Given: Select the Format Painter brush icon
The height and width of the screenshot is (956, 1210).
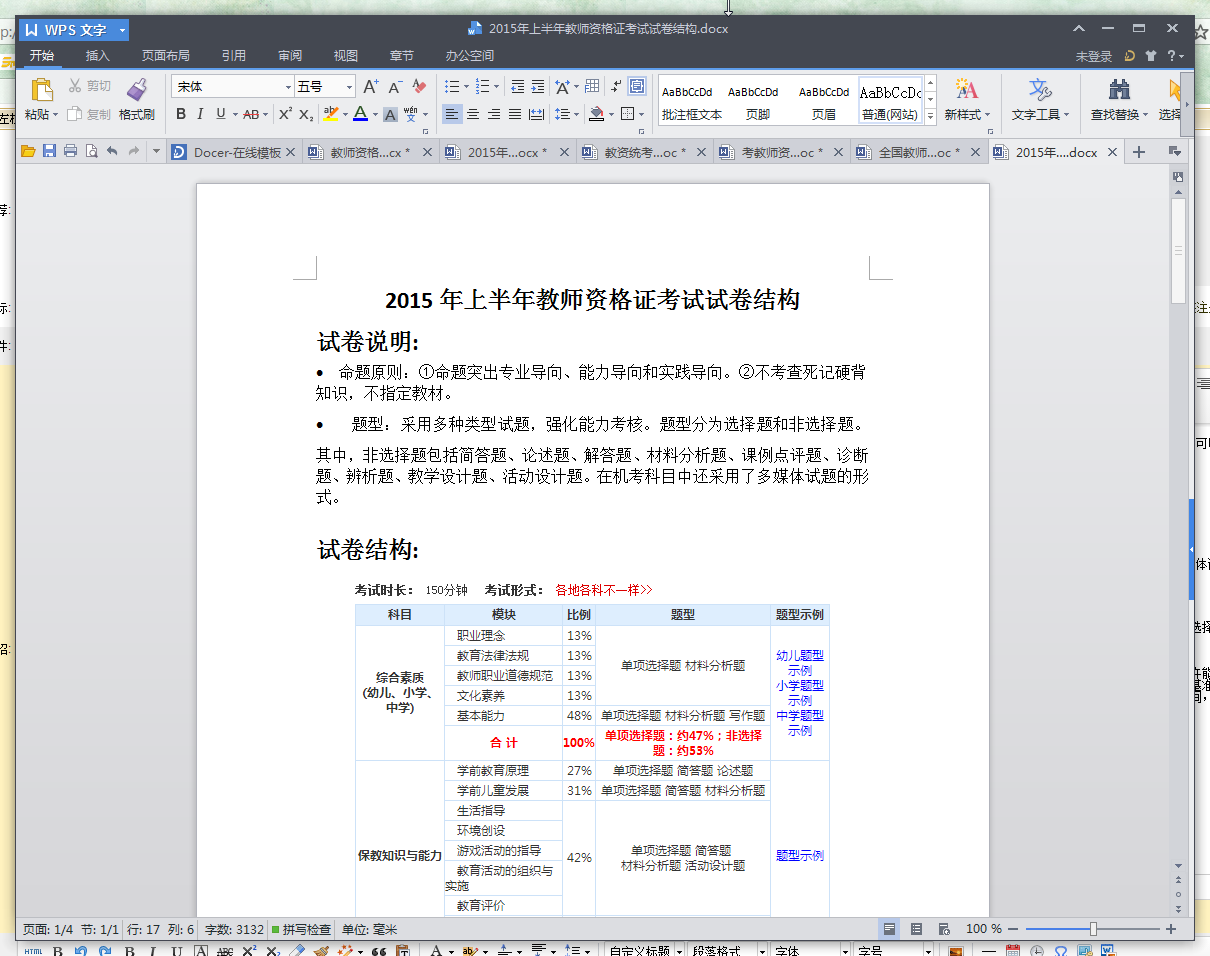Looking at the screenshot, I should pyautogui.click(x=137, y=90).
